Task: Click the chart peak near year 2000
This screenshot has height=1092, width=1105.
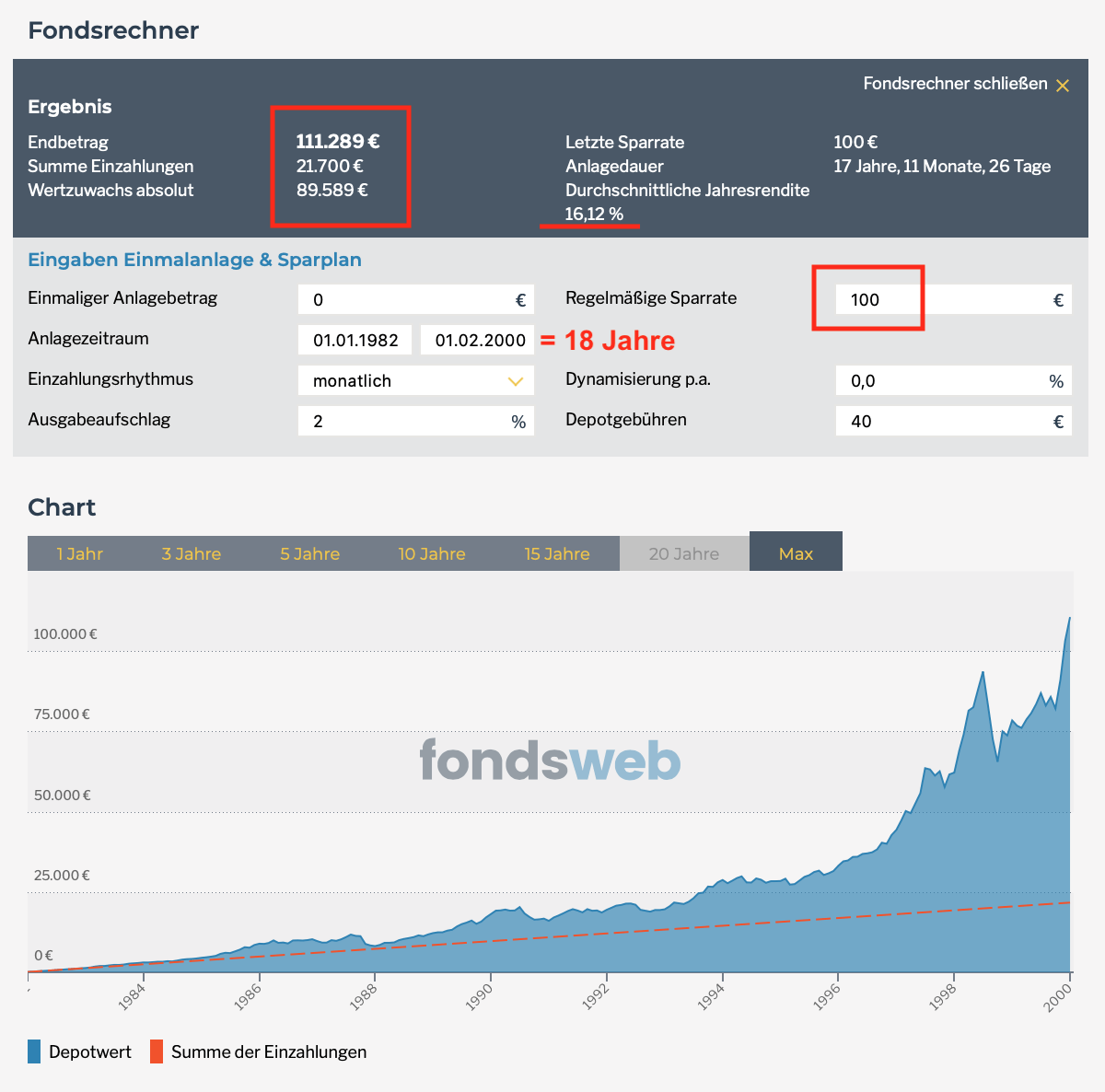Action: 1069,618
